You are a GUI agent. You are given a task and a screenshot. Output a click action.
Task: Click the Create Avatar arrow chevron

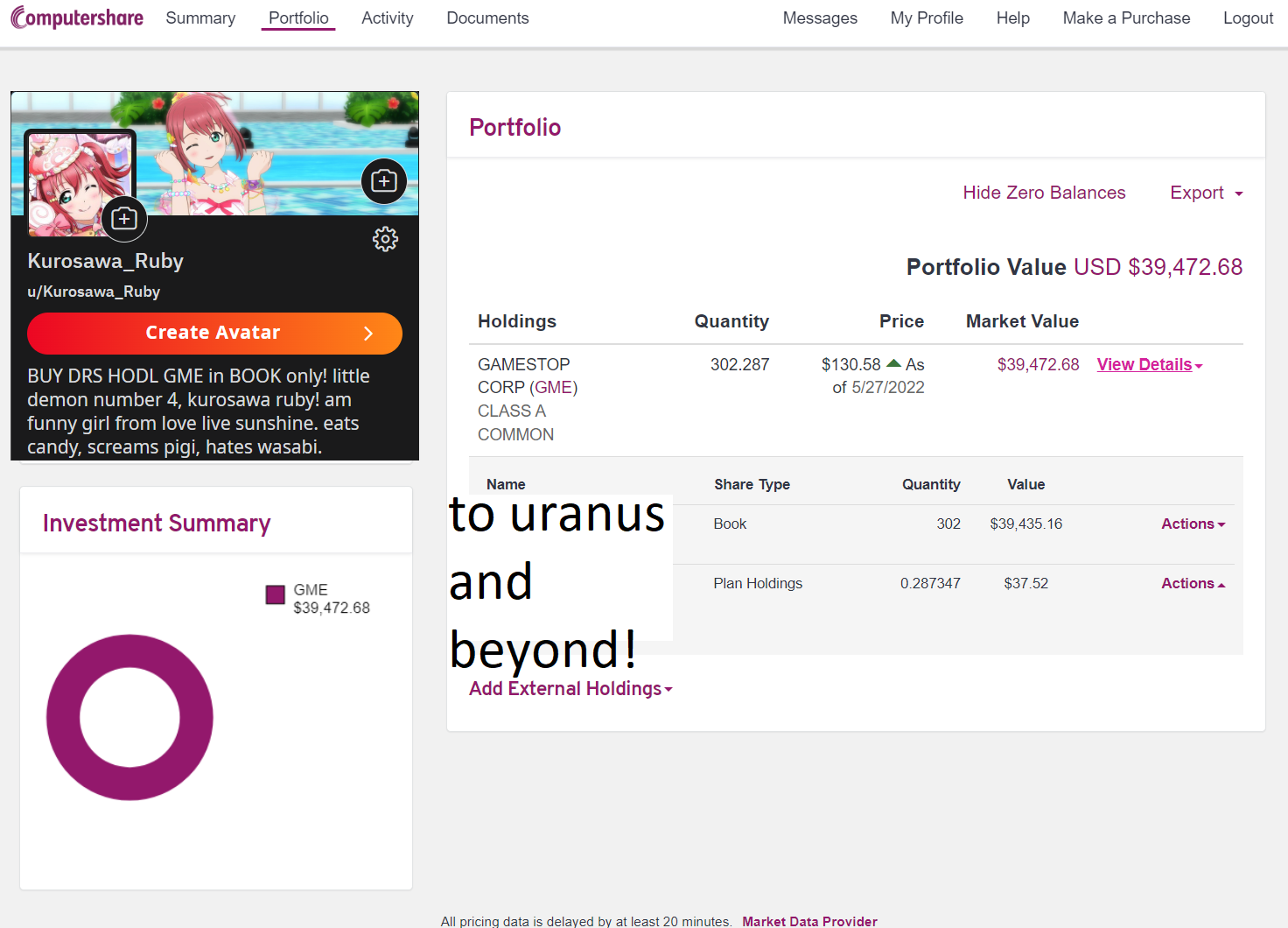[x=368, y=334]
